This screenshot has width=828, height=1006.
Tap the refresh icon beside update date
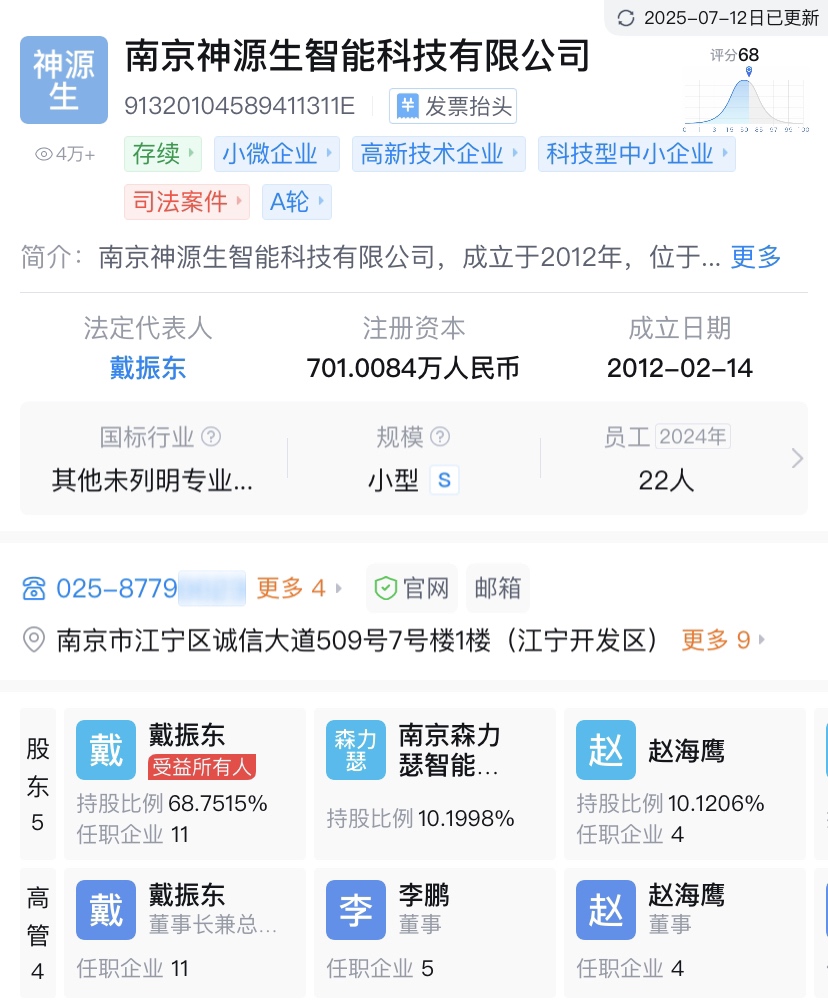(626, 18)
